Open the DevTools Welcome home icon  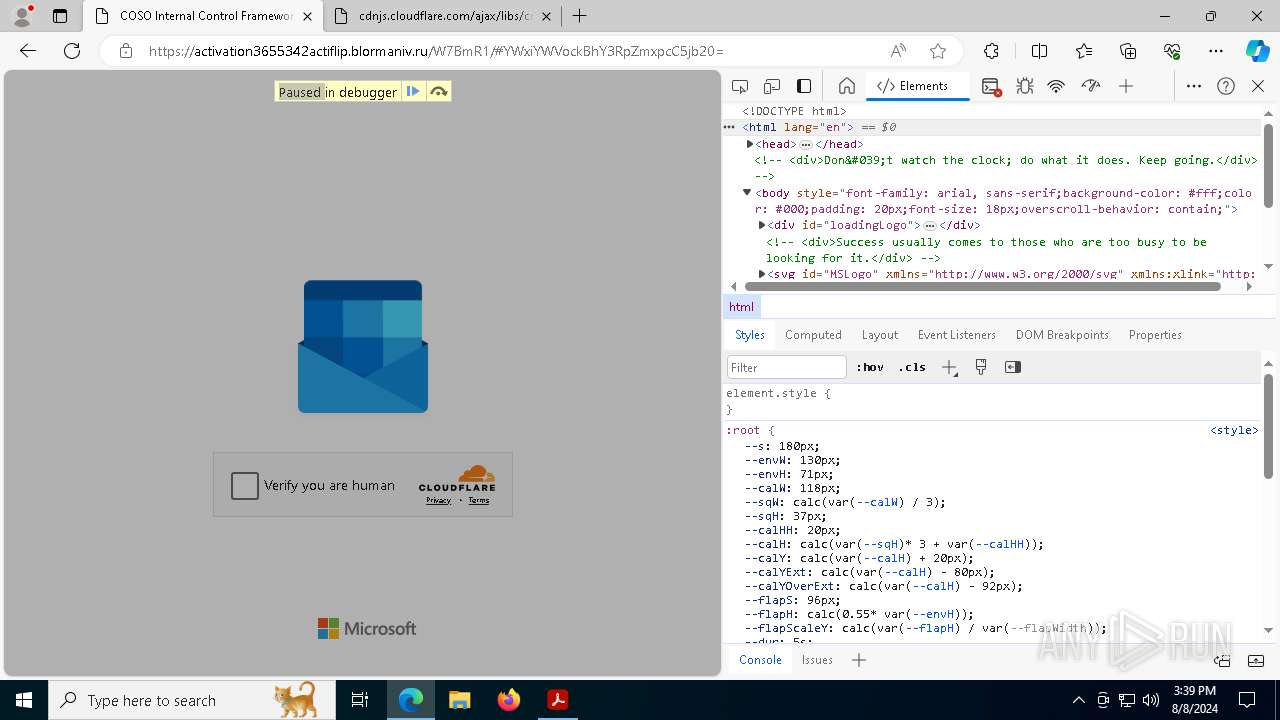tap(846, 87)
